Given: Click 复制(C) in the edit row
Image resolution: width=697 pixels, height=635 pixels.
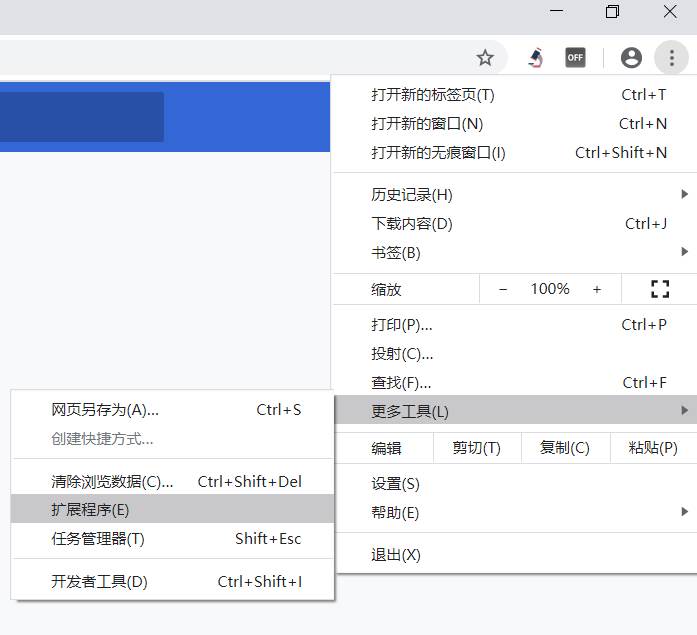Looking at the screenshot, I should tap(565, 448).
